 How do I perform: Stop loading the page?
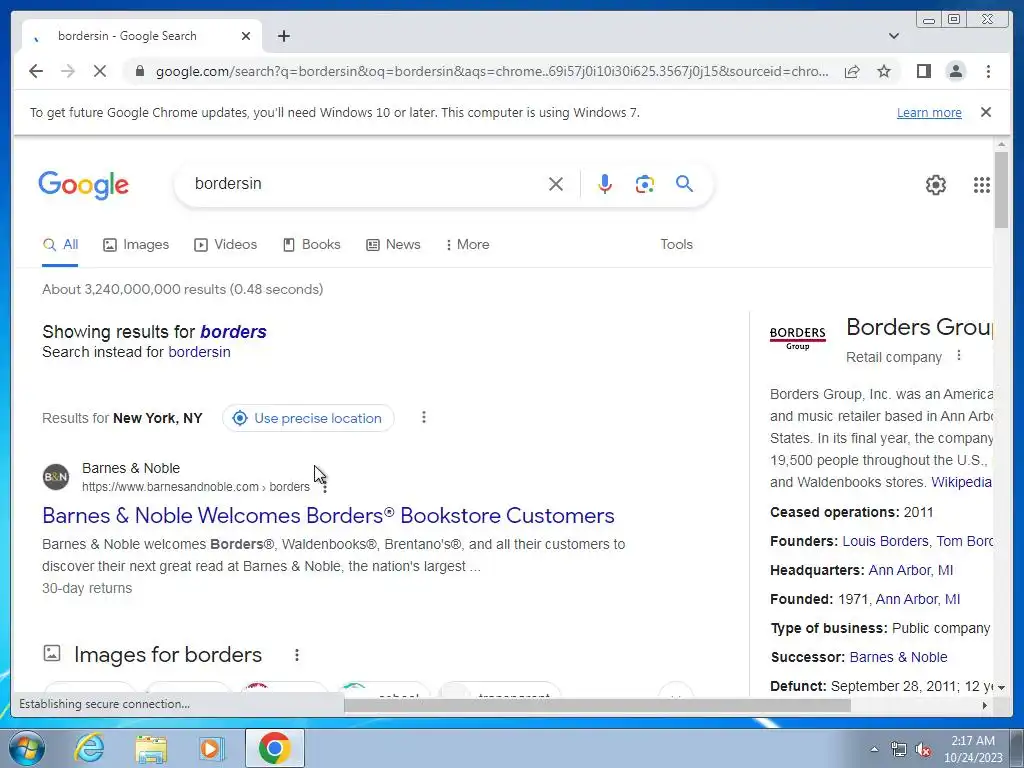coord(100,71)
